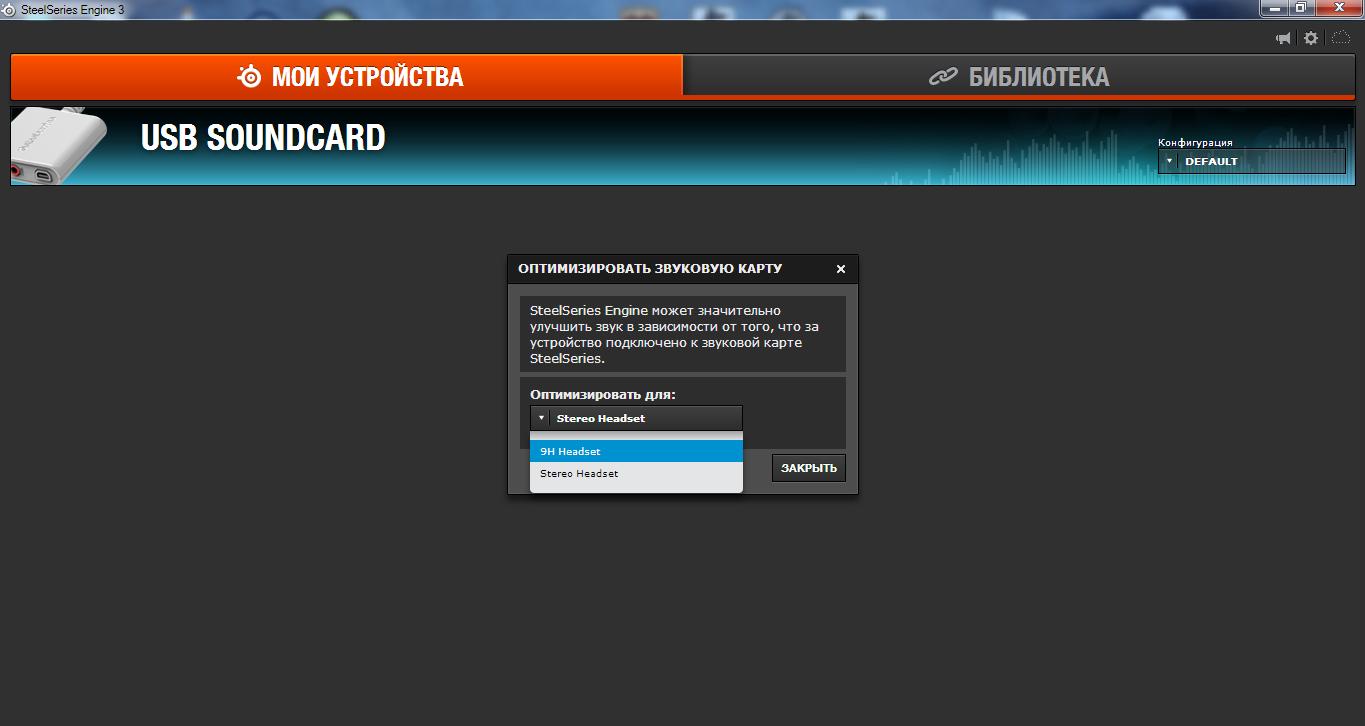Restore down the SteelSeries Engine window

pyautogui.click(x=1301, y=8)
